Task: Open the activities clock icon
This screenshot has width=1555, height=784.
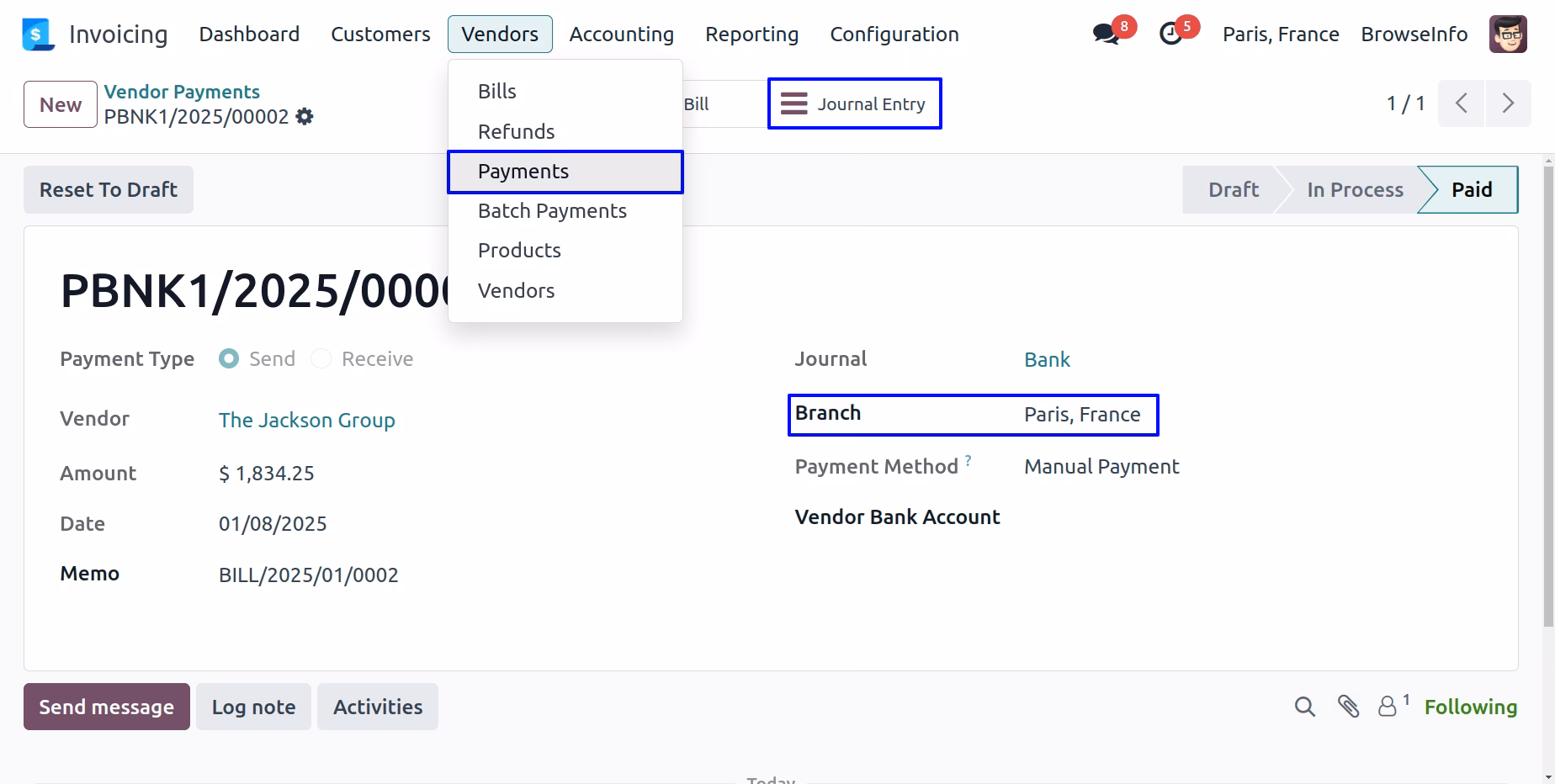Action: point(1170,34)
